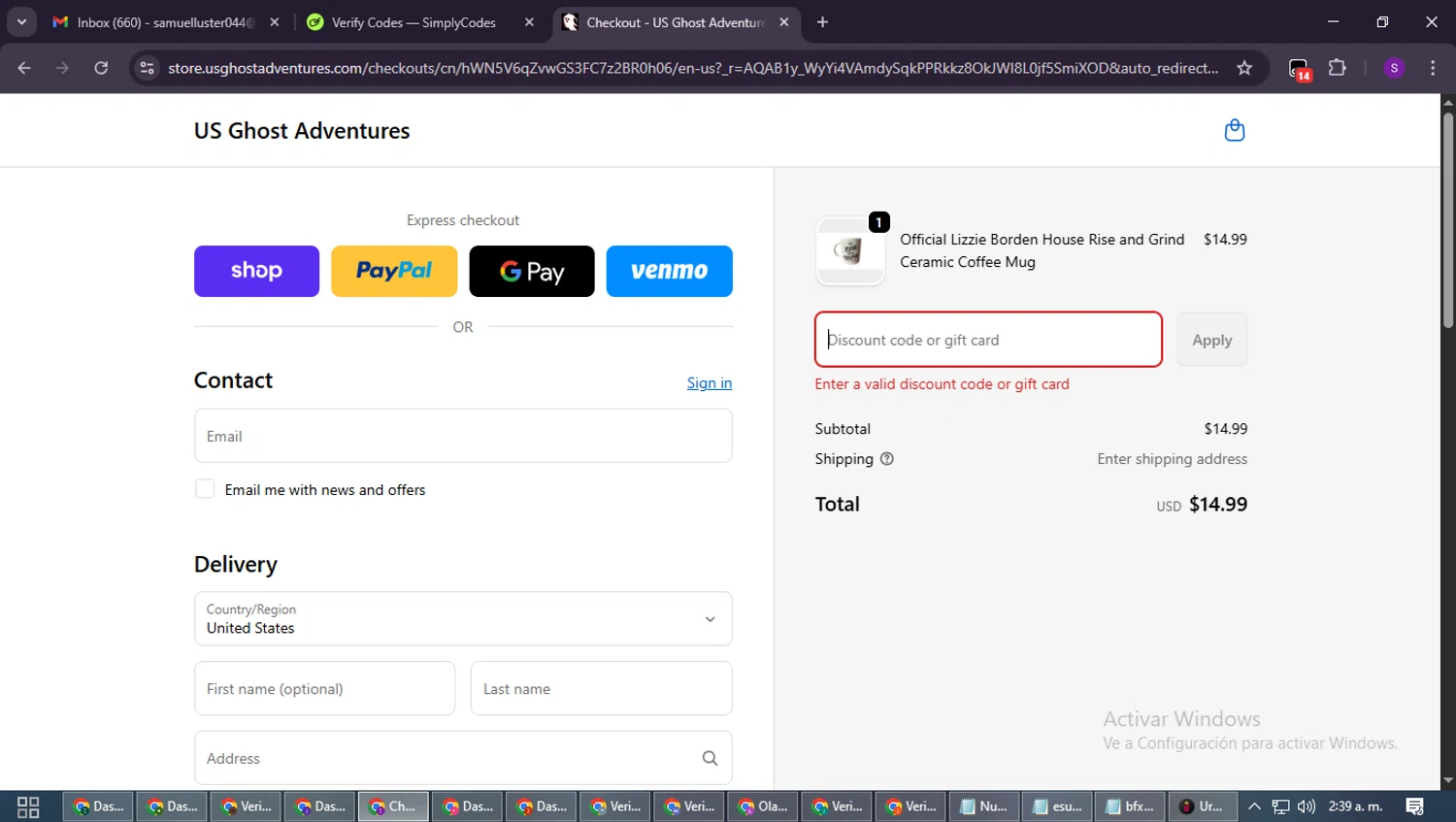View site information icon in address bar
Viewport: 1456px width, 822px height.
[147, 68]
